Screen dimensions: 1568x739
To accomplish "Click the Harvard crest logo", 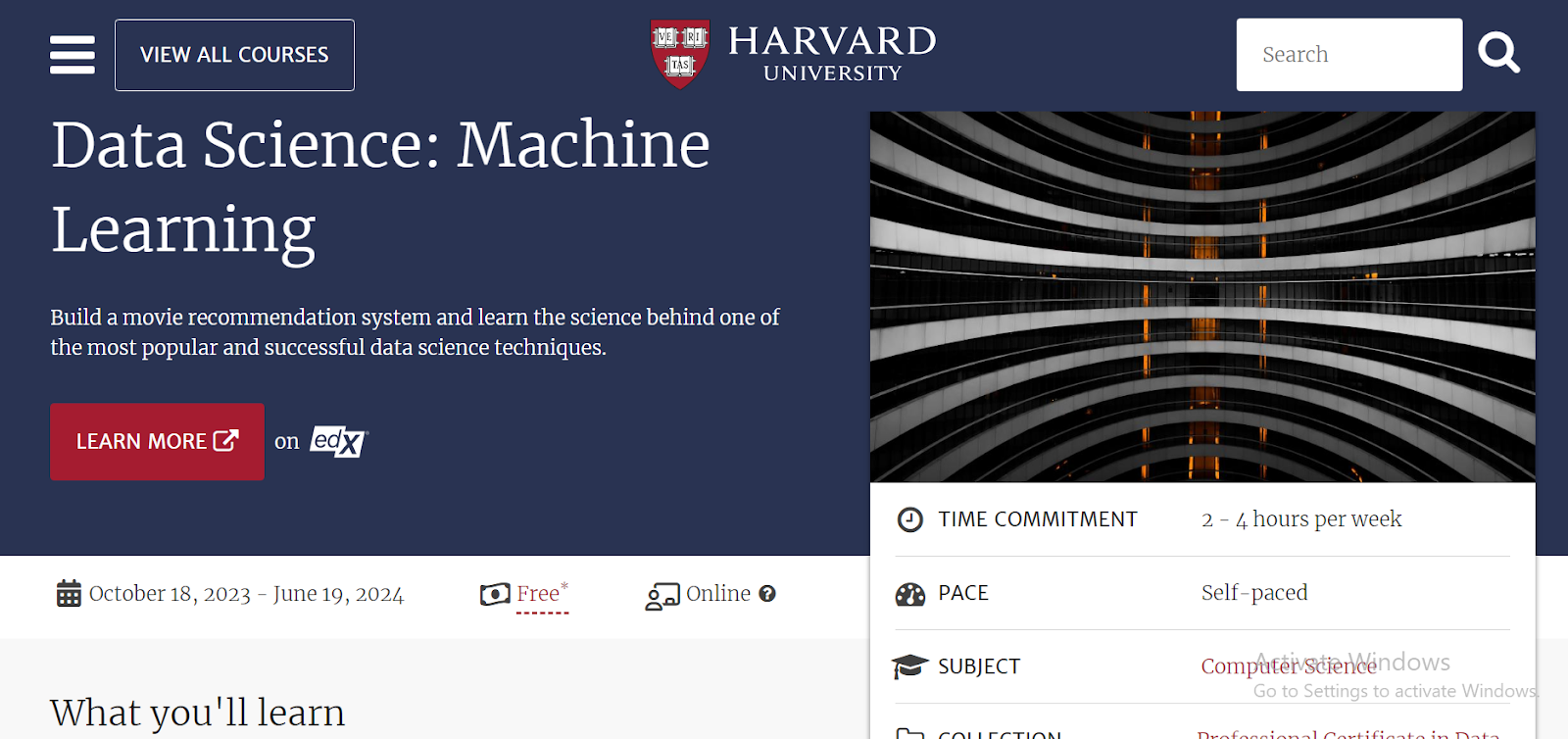I will [681, 53].
